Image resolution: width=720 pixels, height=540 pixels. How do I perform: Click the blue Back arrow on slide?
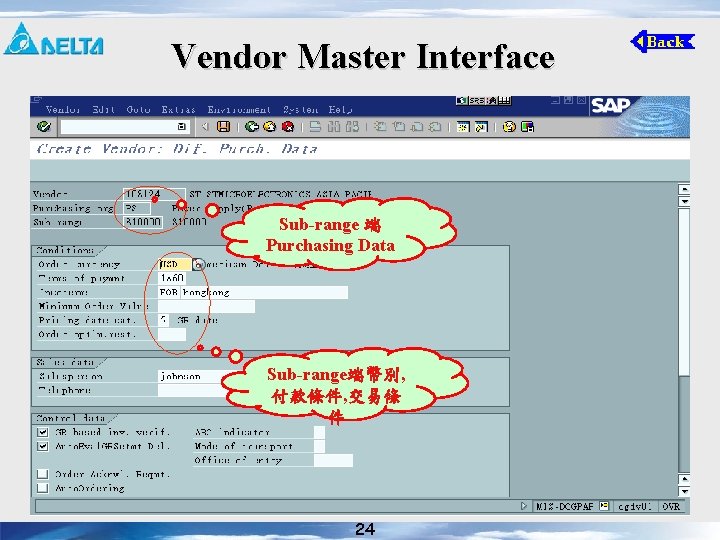tap(663, 42)
